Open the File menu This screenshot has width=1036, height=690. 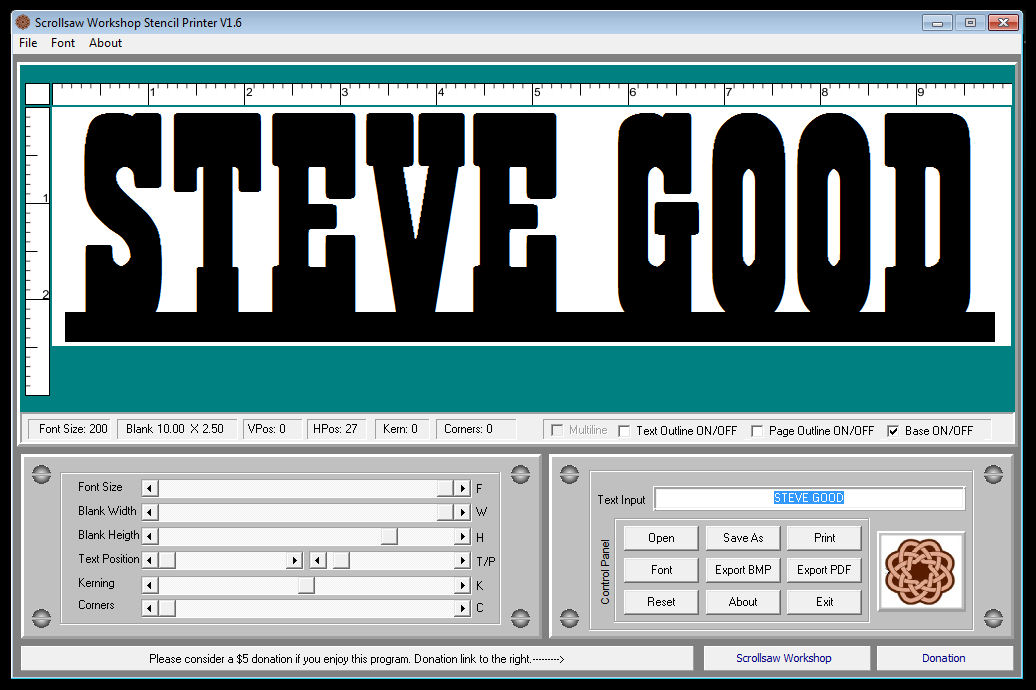point(27,43)
